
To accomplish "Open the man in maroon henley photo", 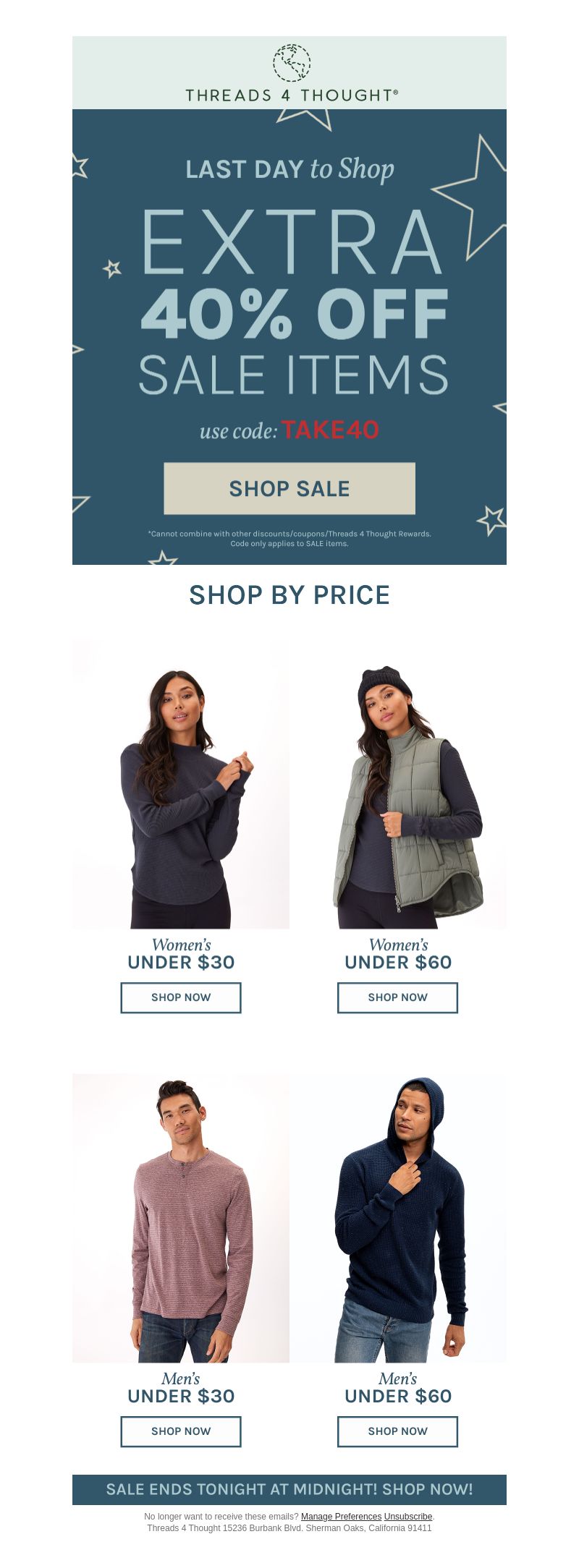I will [x=181, y=1218].
